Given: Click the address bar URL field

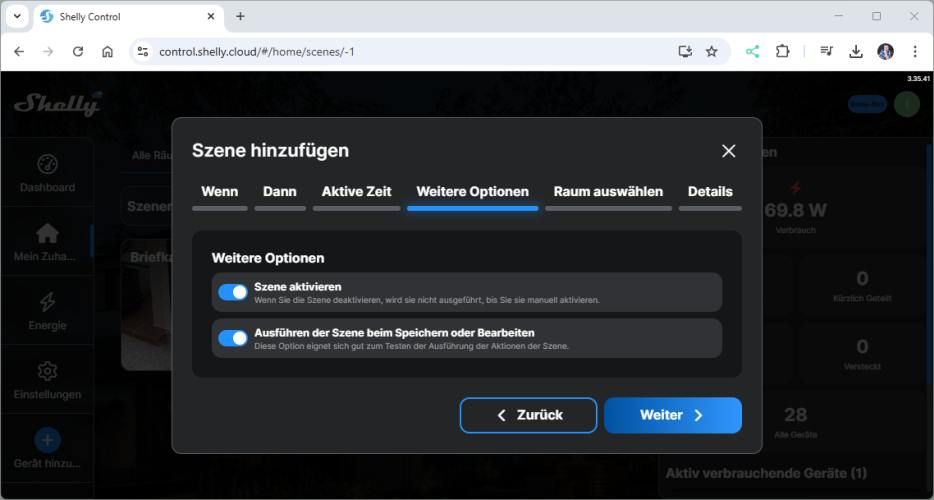Looking at the screenshot, I should [400, 51].
